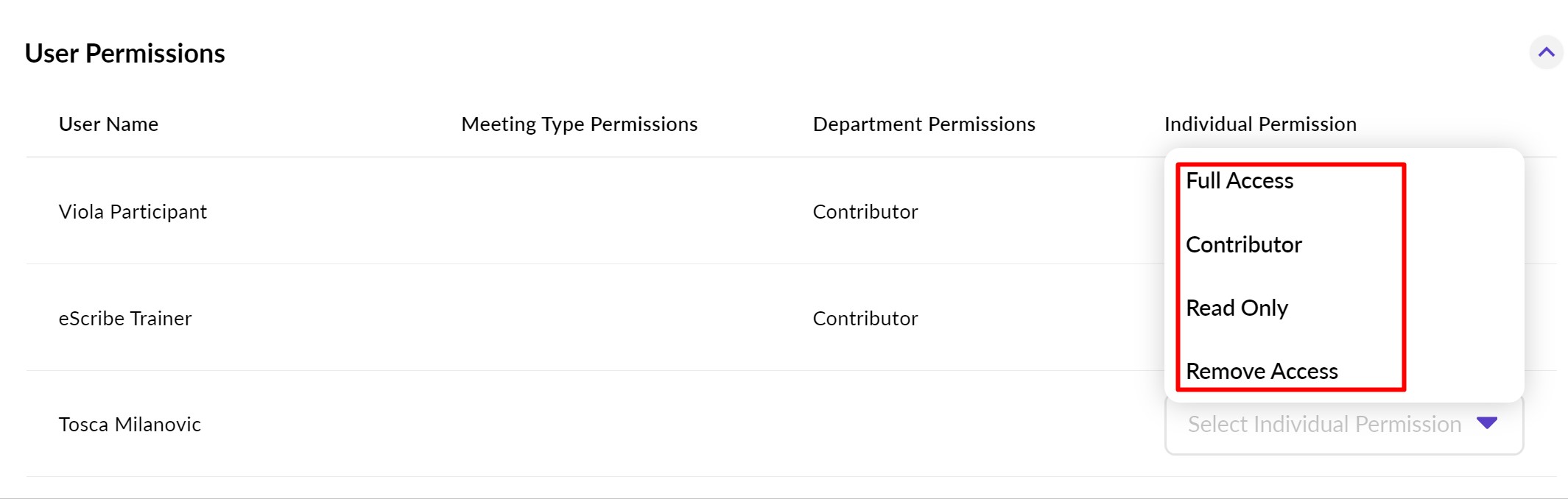Click the Meeting Type Permissions column header
Screen dimensions: 1568x499
click(579, 124)
